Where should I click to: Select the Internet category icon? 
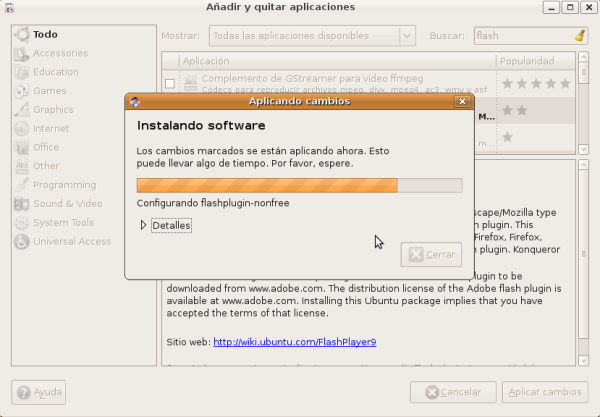tap(22, 129)
